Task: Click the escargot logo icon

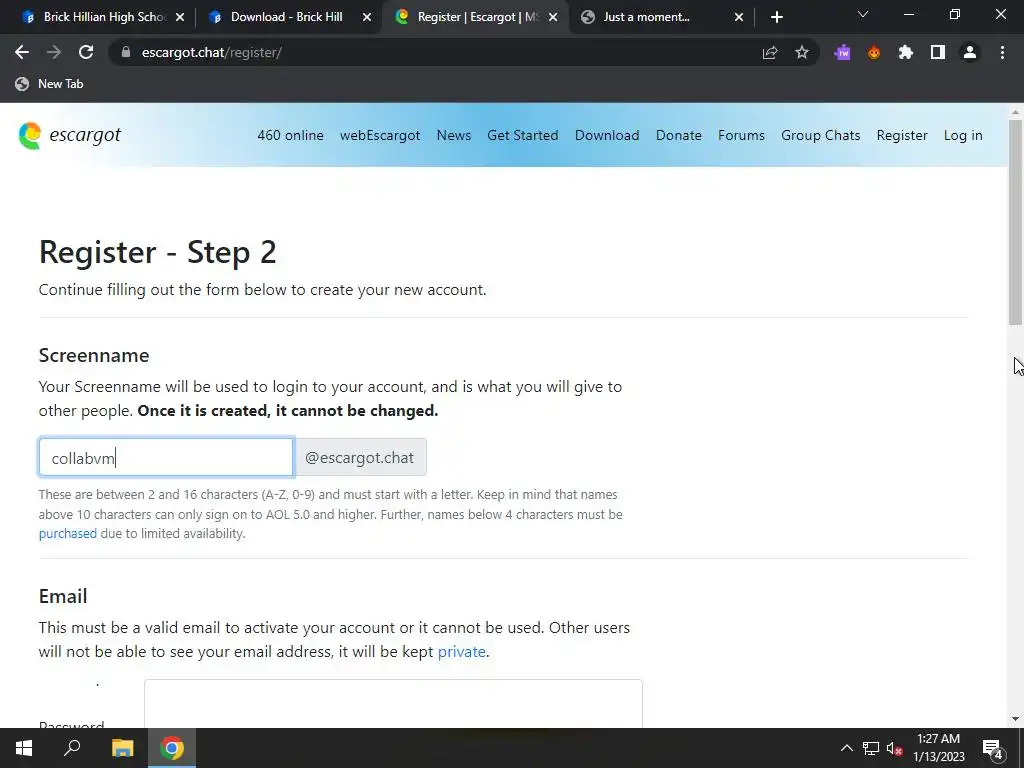Action: click(29, 135)
